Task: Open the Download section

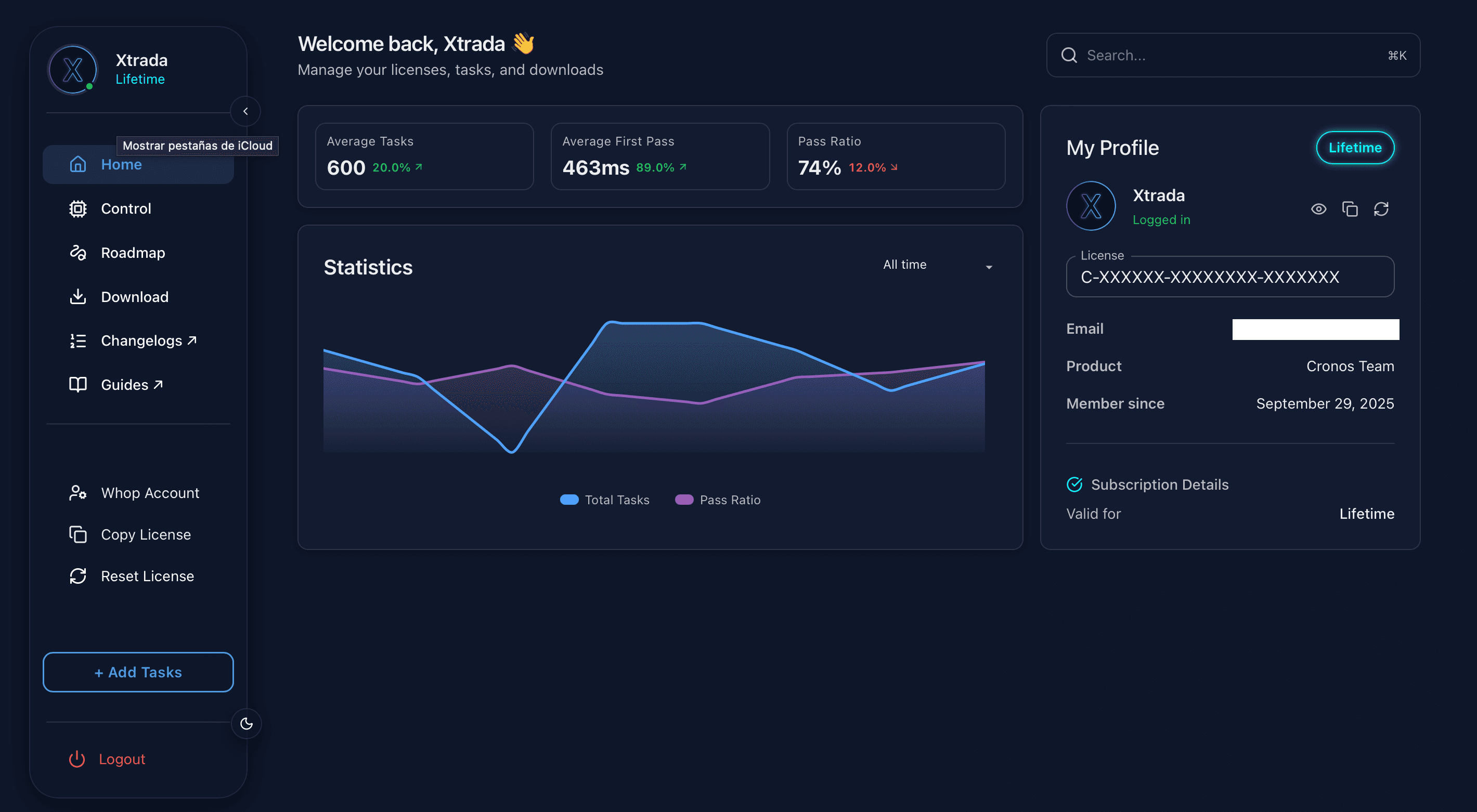Action: tap(134, 296)
